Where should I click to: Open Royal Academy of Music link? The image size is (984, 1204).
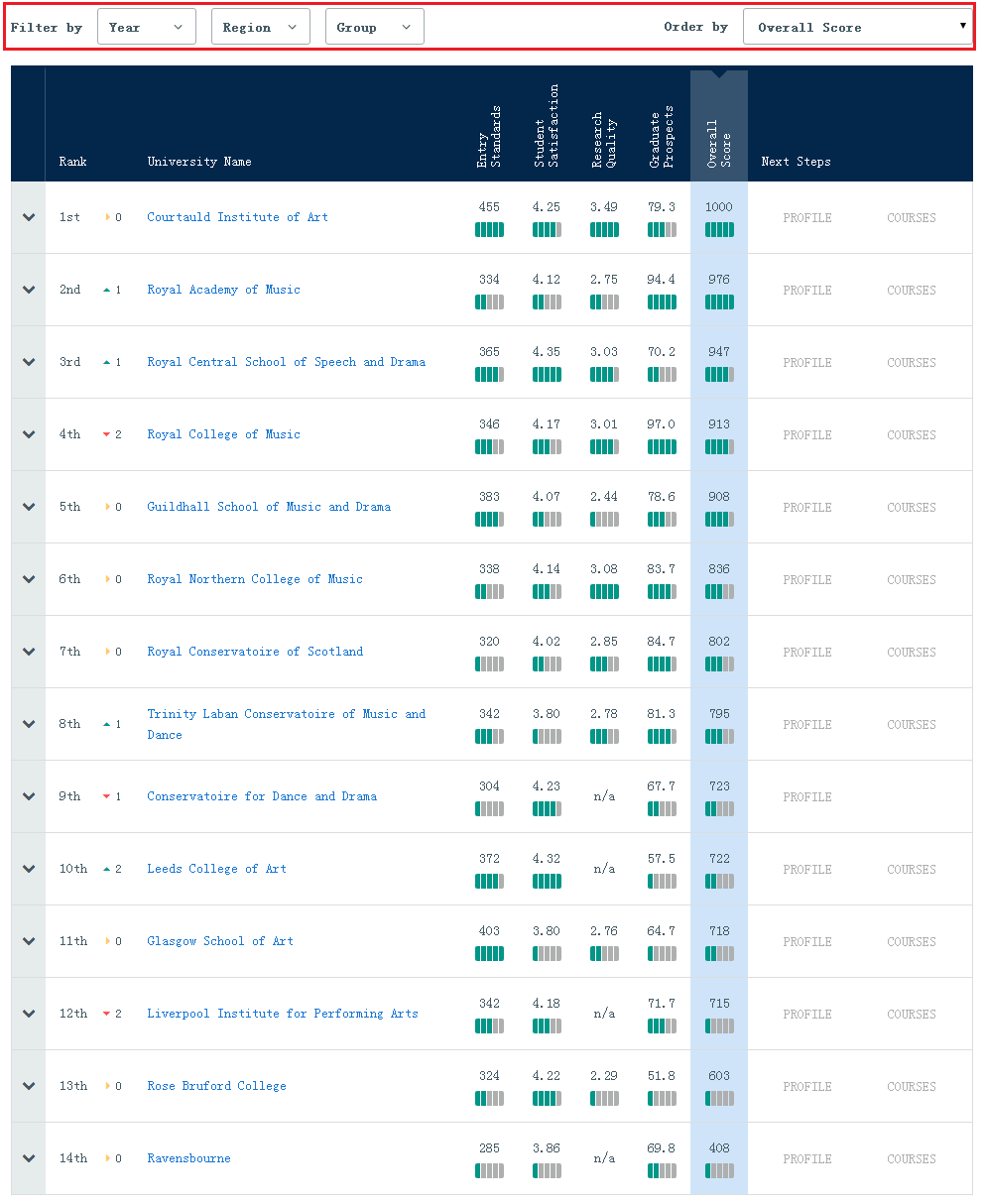pos(223,290)
